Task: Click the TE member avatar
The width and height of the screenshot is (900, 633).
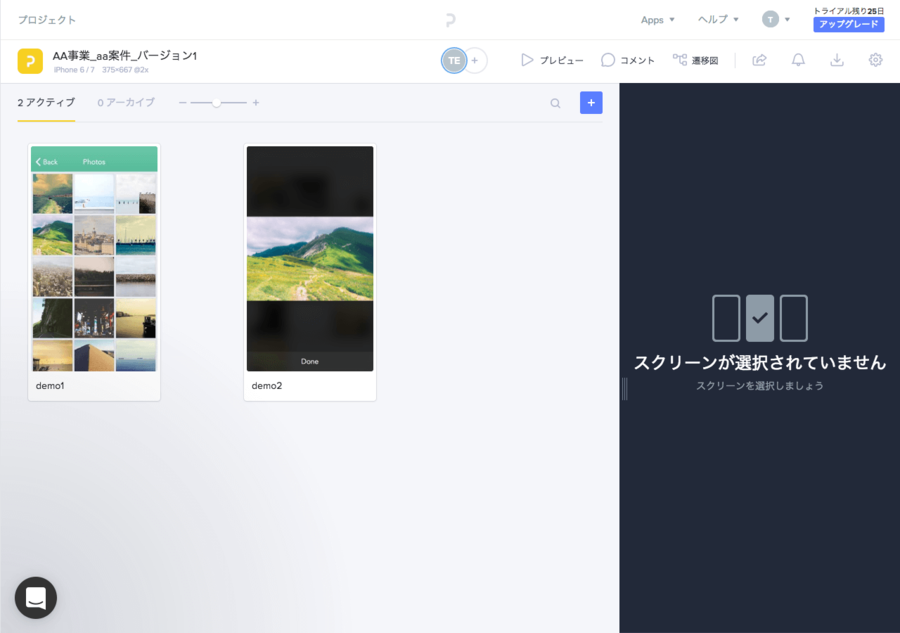Action: [x=453, y=60]
